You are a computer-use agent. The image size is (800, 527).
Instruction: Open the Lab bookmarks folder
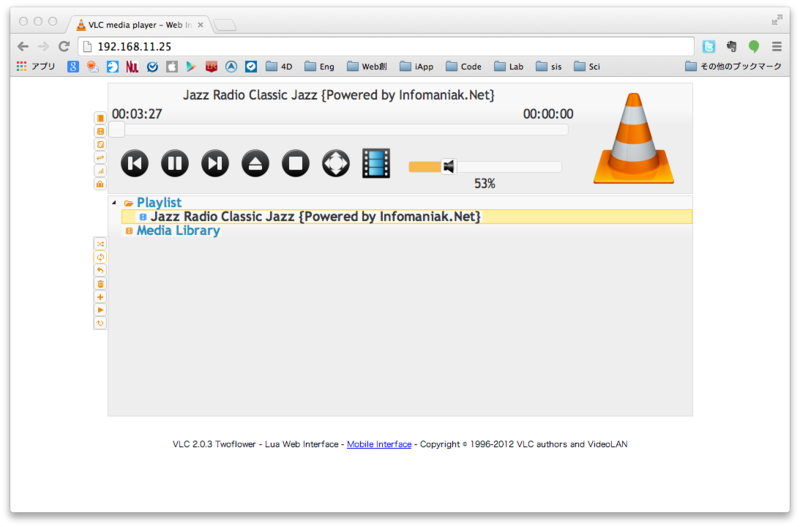pos(509,66)
